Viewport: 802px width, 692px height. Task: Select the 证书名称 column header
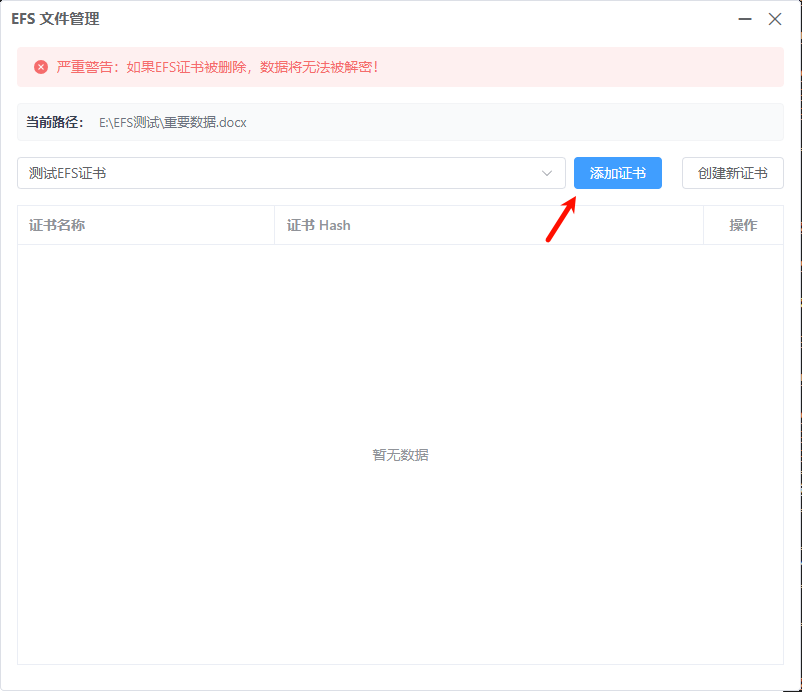57,225
